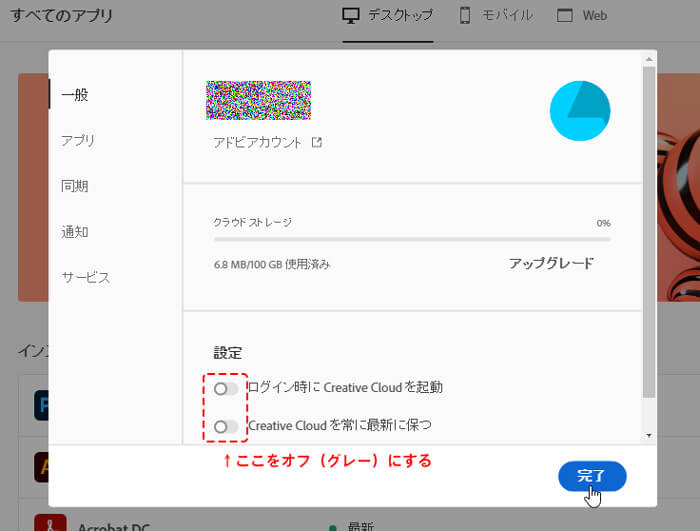Go to the 同期 settings section
This screenshot has height=531, width=700.
coord(75,186)
